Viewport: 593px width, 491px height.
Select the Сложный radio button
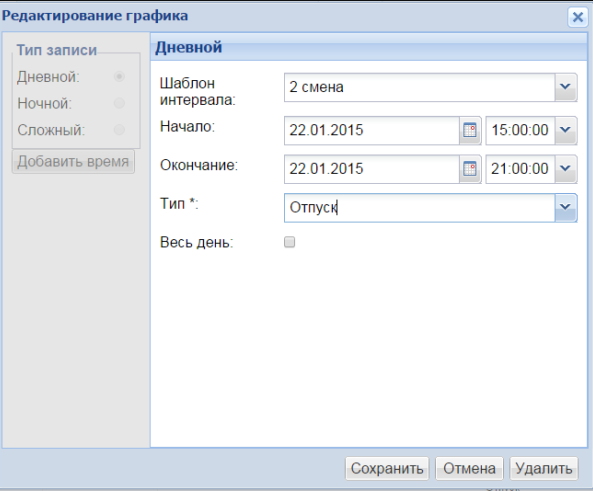tap(120, 130)
